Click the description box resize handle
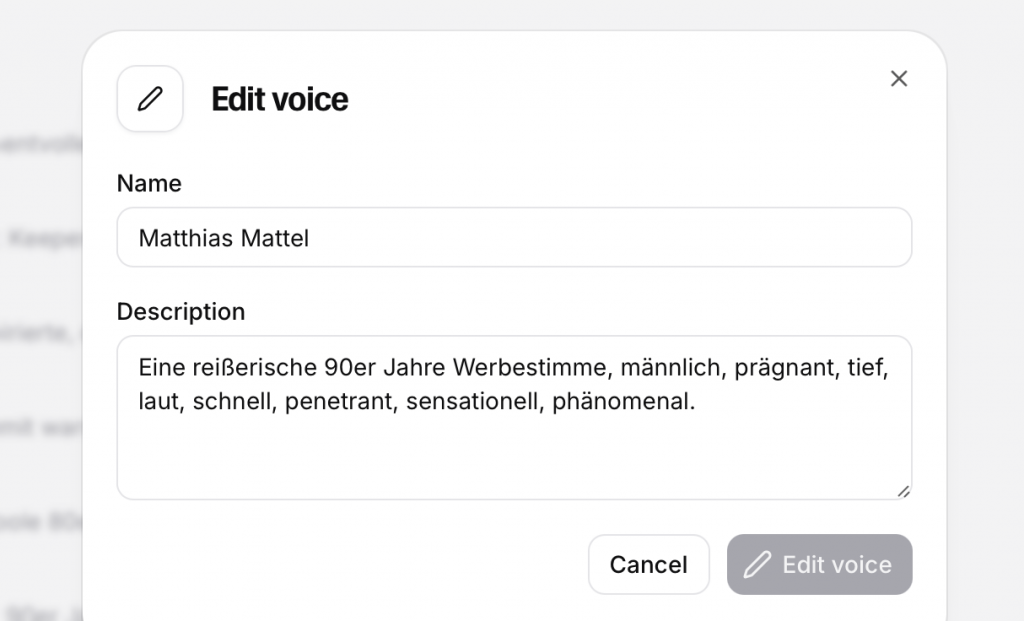The height and width of the screenshot is (621, 1024). click(903, 491)
